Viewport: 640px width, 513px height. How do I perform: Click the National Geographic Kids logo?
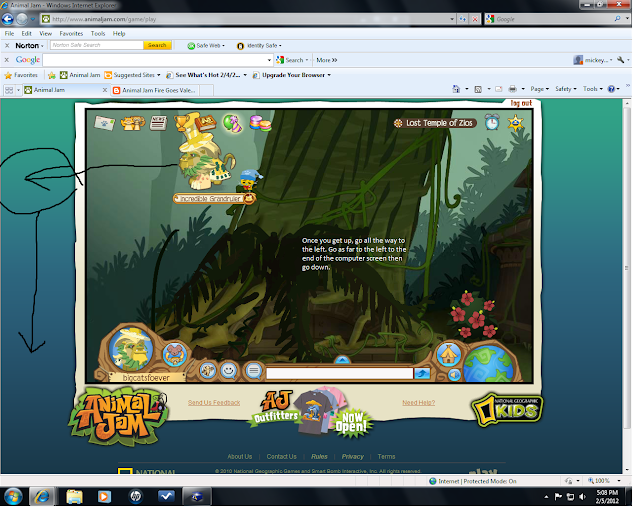(x=507, y=410)
